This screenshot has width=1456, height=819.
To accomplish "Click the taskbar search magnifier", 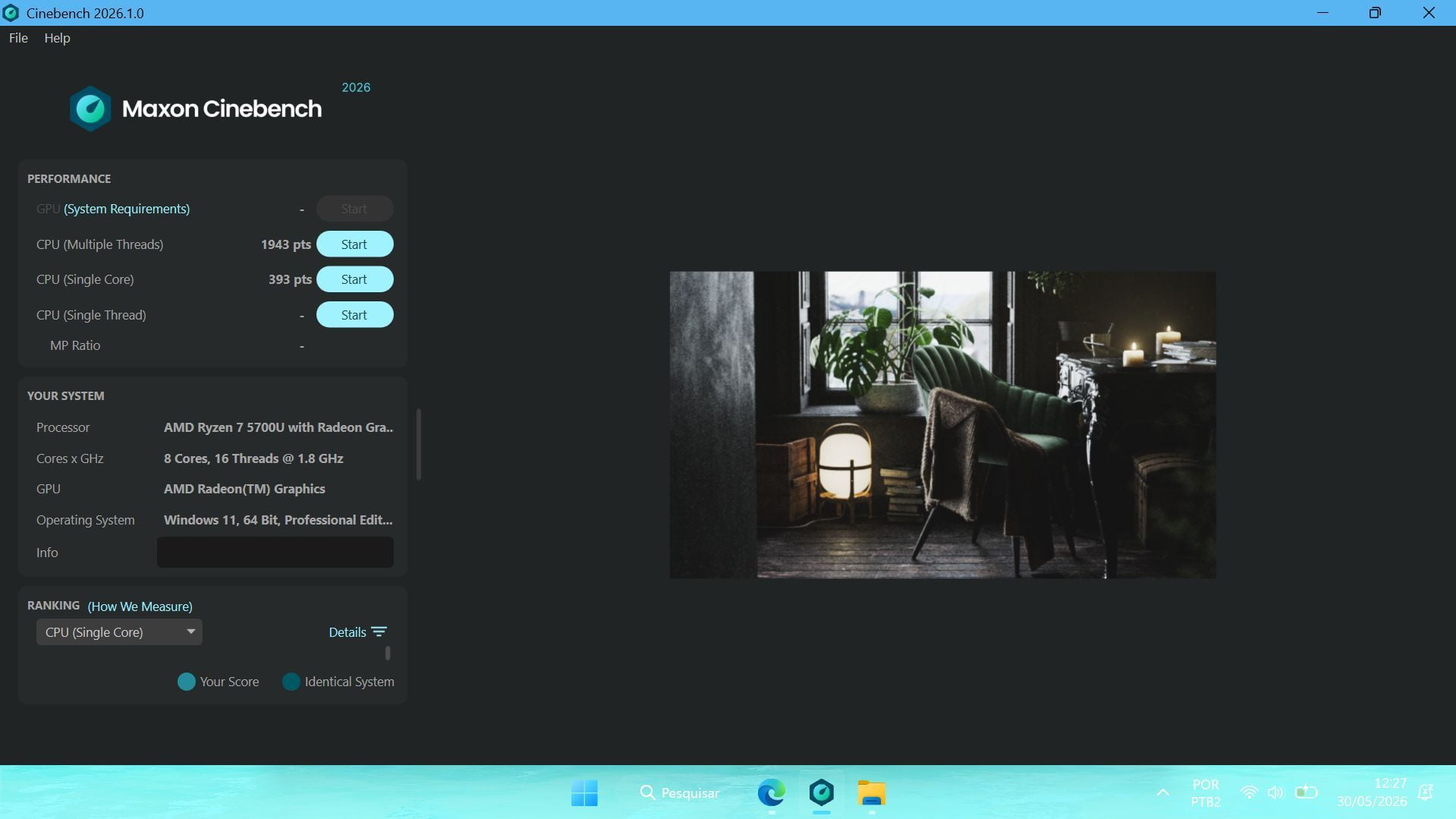I will click(x=647, y=793).
